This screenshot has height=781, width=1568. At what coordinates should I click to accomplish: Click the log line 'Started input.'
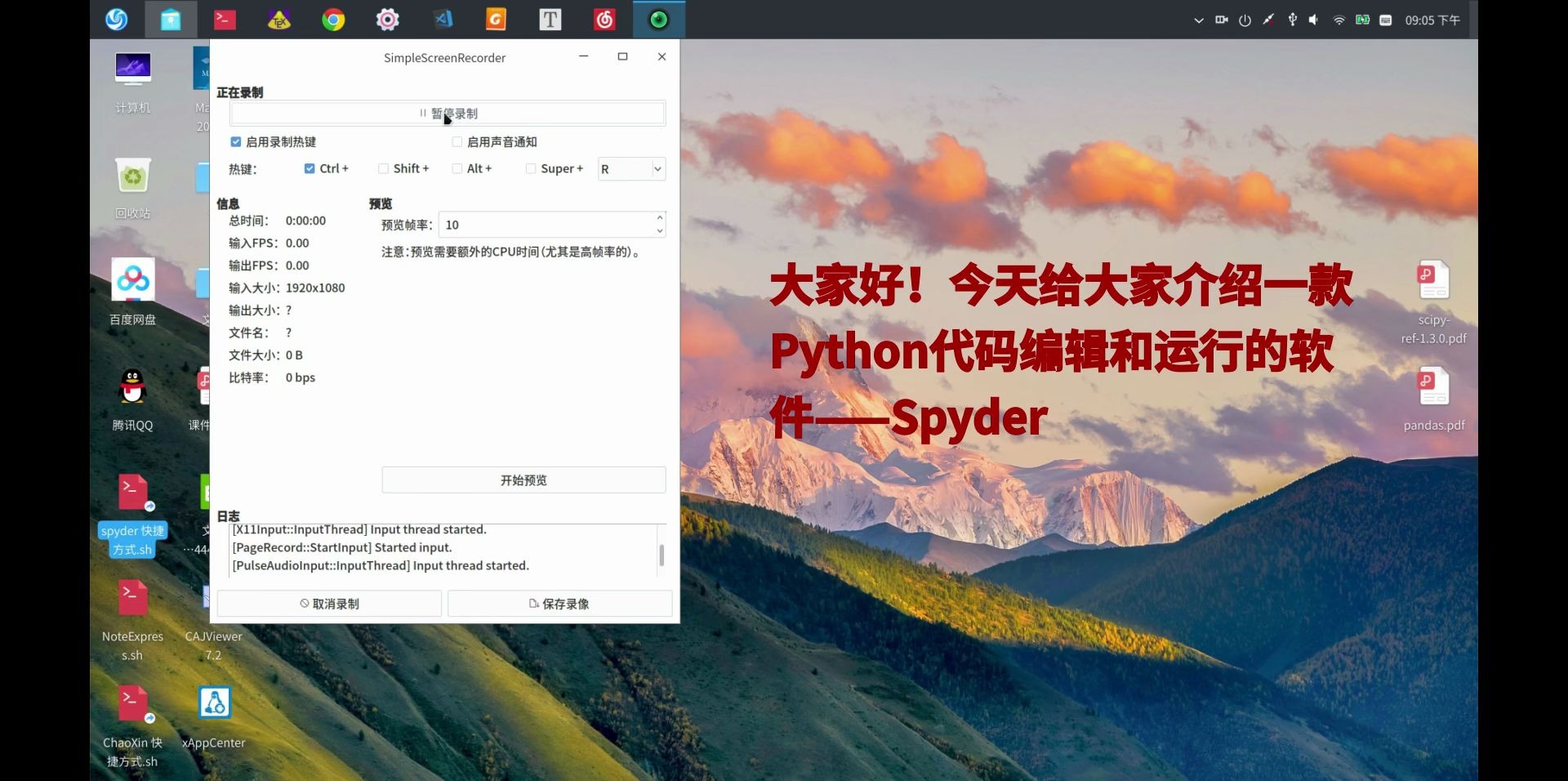342,547
